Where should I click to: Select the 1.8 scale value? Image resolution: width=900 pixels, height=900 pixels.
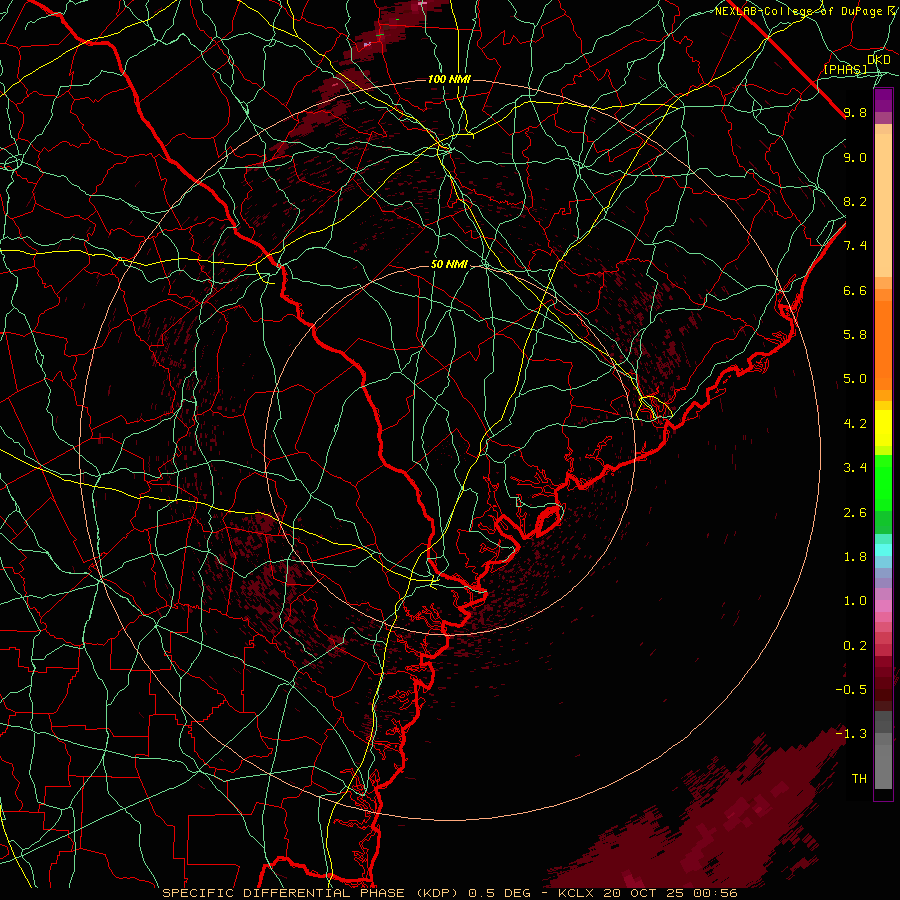coord(855,557)
